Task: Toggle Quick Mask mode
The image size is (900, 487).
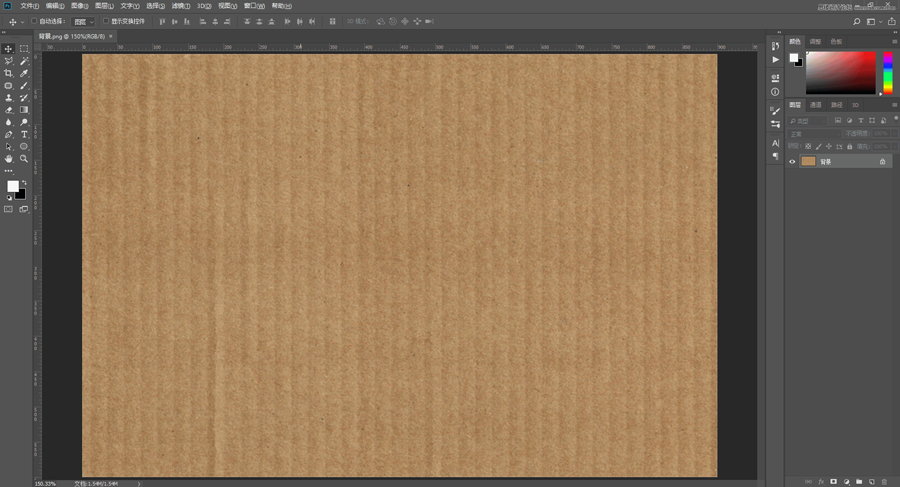Action: point(8,210)
